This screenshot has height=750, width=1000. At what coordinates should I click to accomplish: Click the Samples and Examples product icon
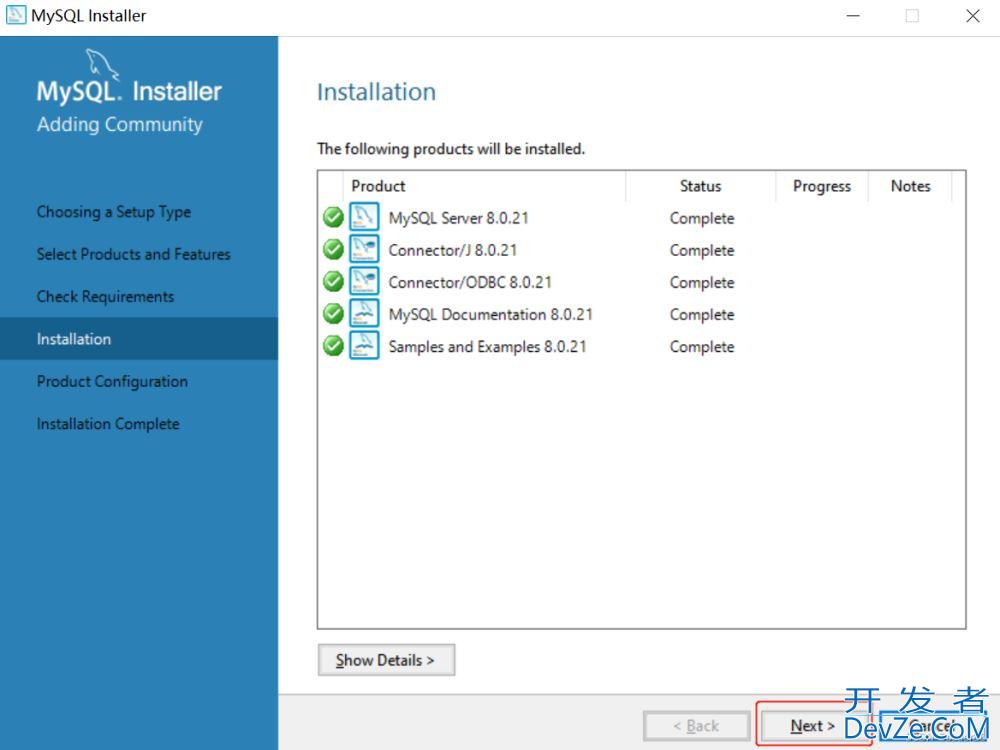coord(364,345)
